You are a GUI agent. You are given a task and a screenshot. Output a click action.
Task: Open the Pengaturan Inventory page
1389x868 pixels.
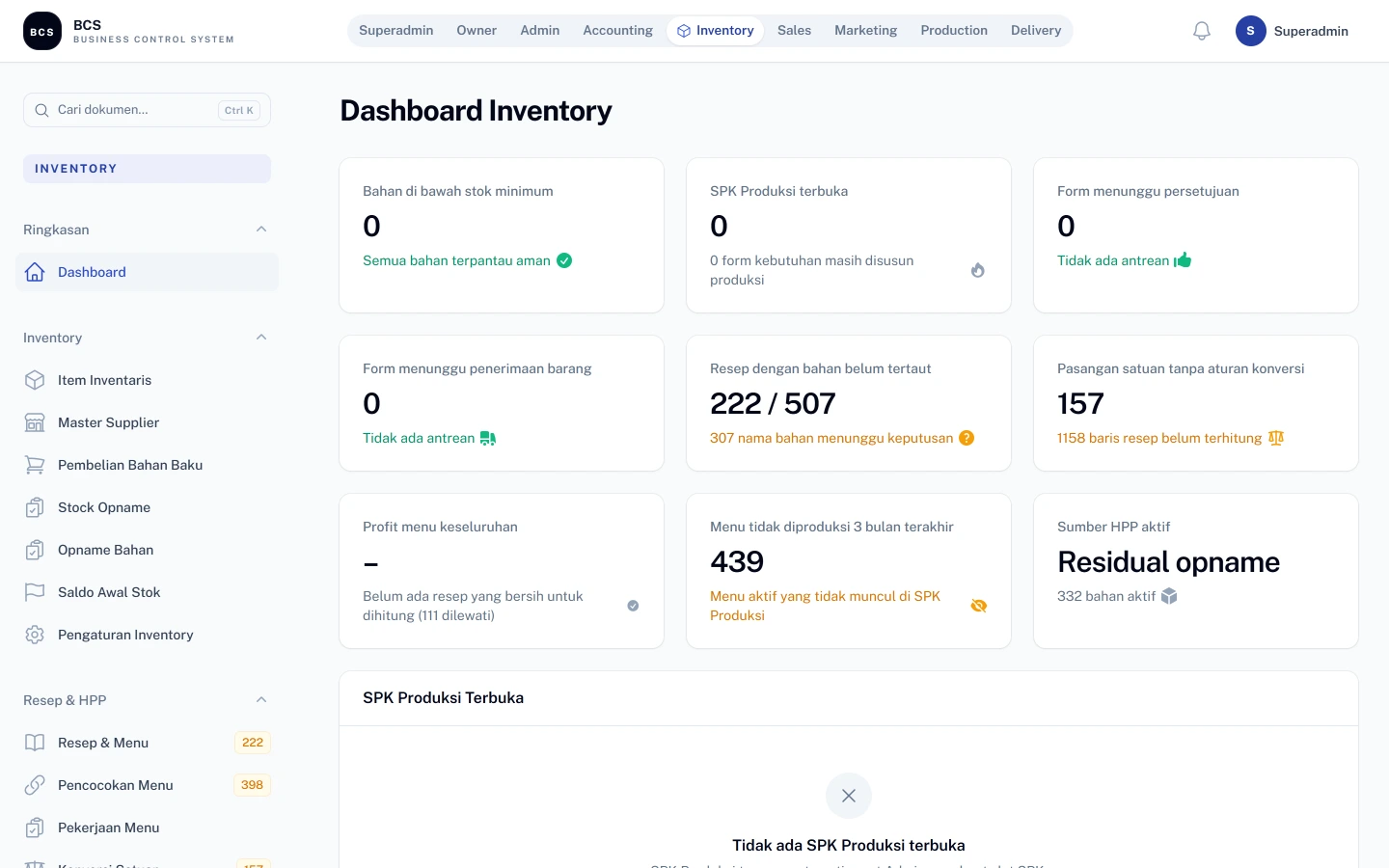coord(147,635)
